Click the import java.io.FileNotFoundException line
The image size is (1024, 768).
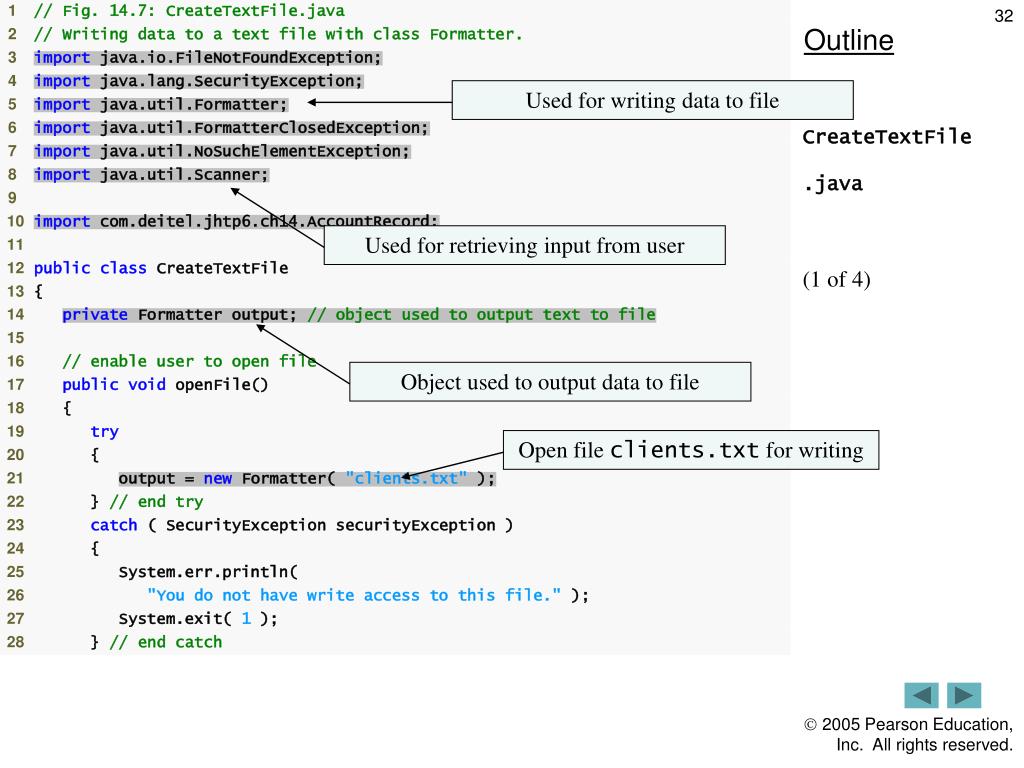click(208, 57)
